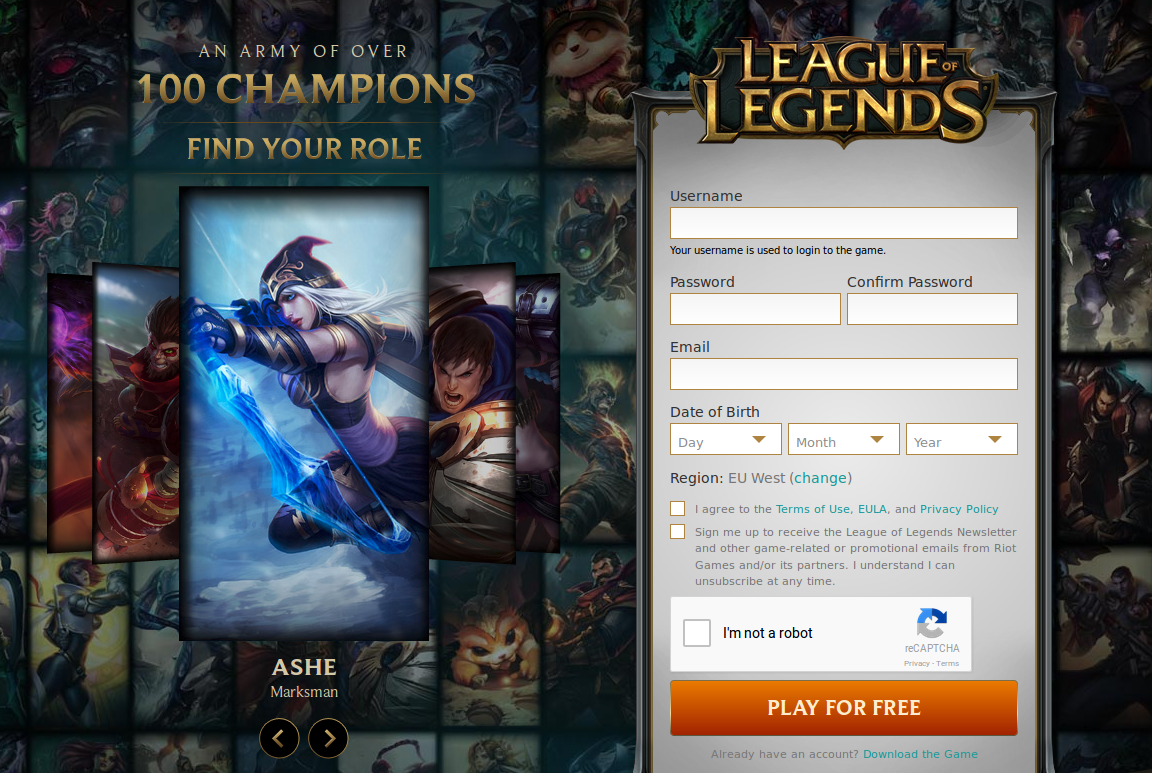The image size is (1152, 773).
Task: Show the previous champion with left arrow
Action: coord(279,738)
